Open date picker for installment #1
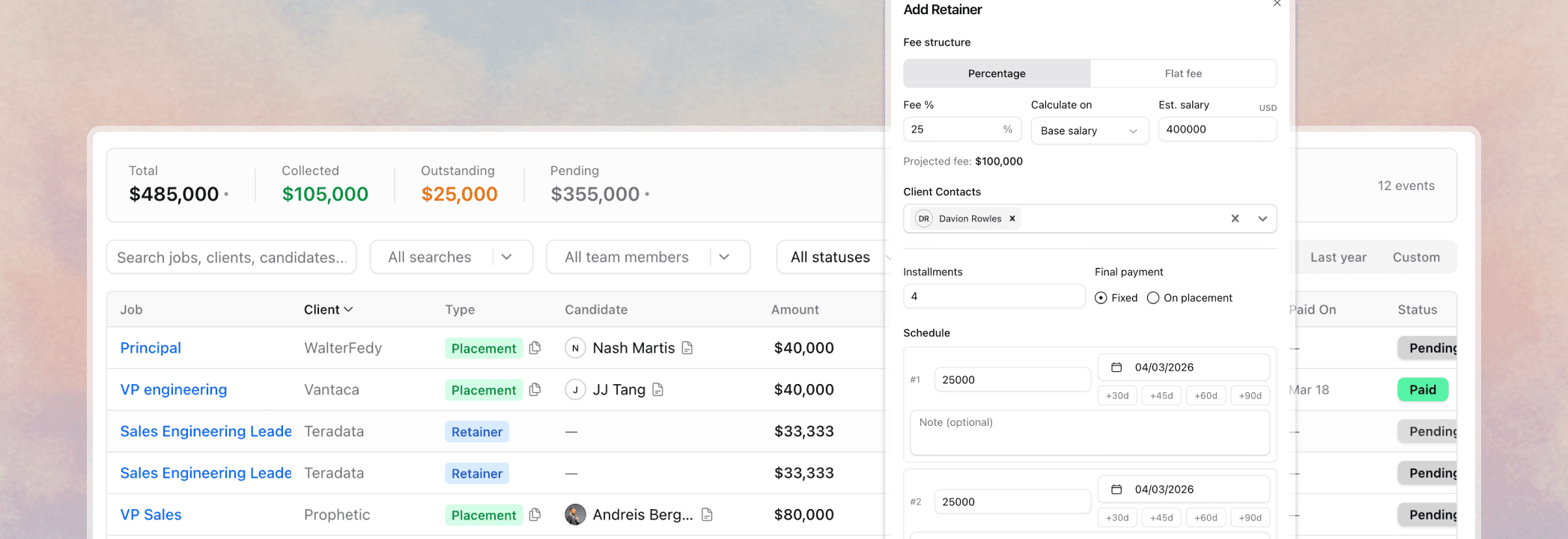1568x539 pixels. pos(1183,367)
